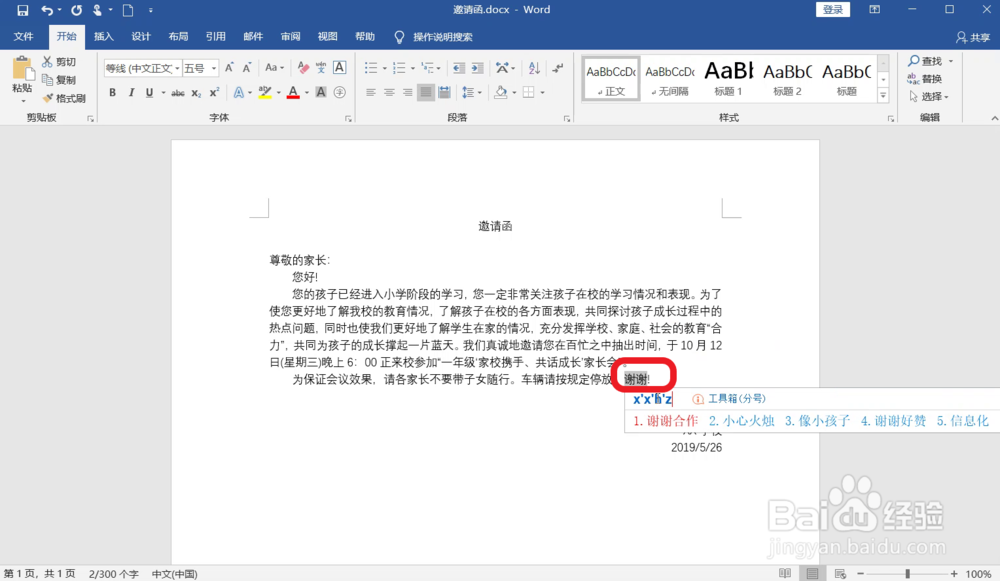Decrease paragraph indent
The image size is (1000, 581).
tap(459, 68)
